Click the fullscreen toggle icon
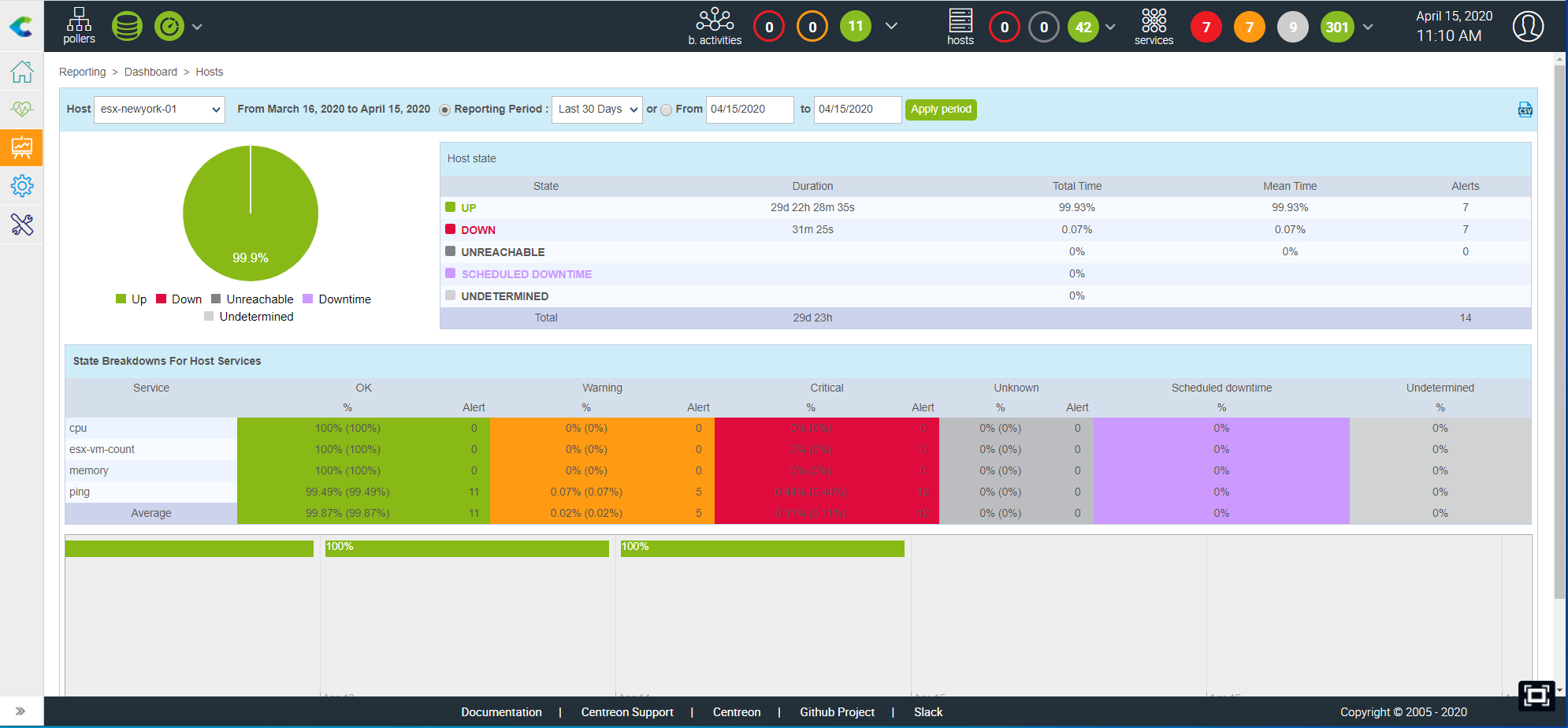1568x728 pixels. 1536,695
